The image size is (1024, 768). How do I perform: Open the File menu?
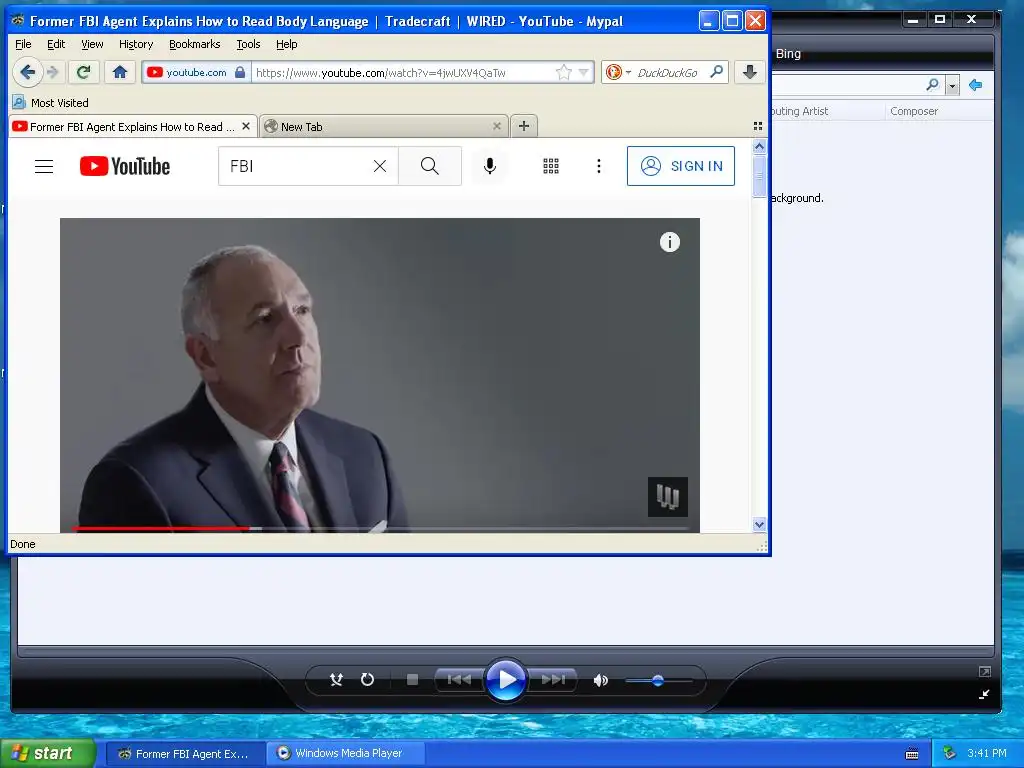coord(23,44)
